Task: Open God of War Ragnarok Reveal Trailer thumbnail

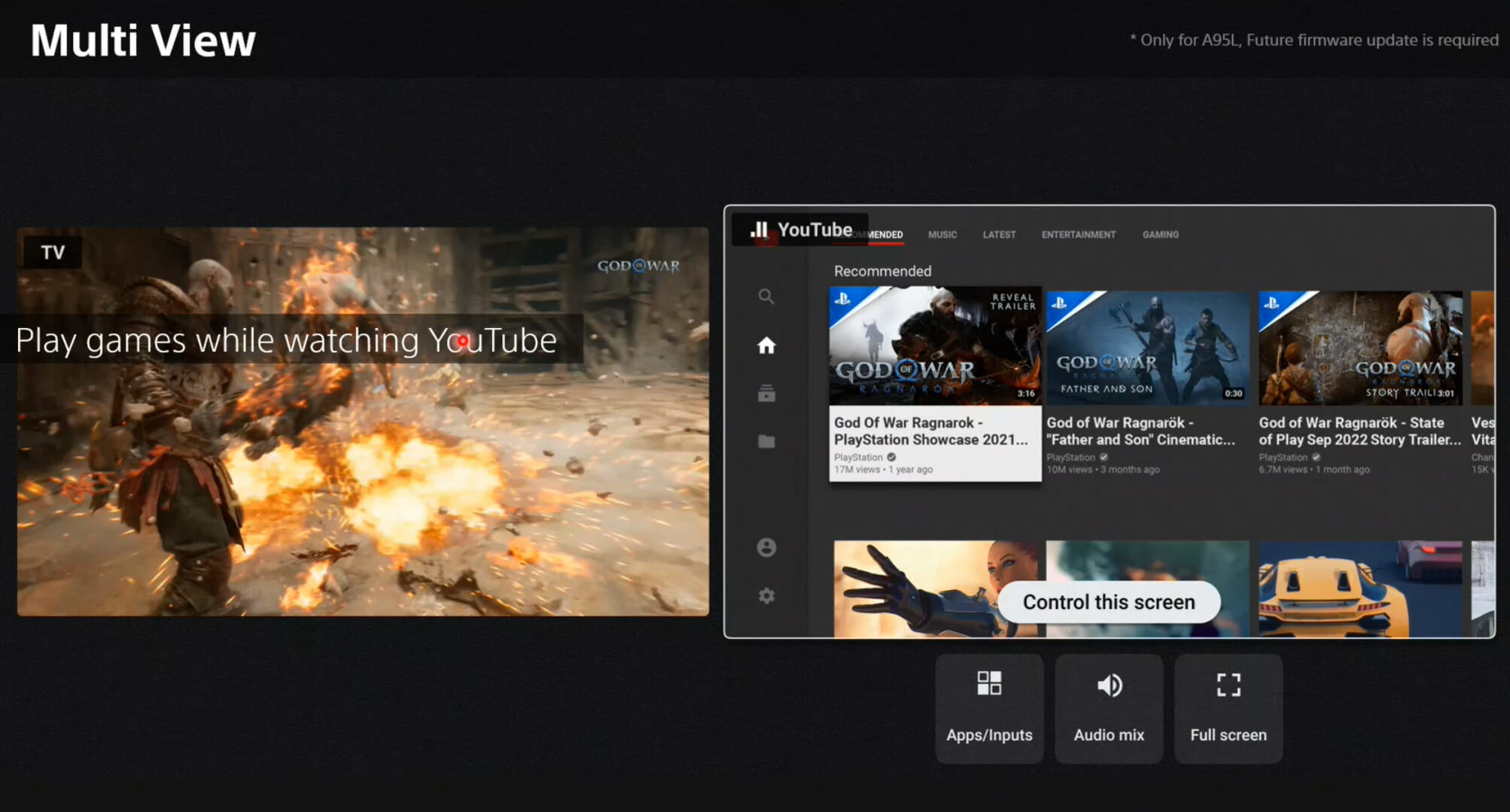Action: click(x=935, y=346)
